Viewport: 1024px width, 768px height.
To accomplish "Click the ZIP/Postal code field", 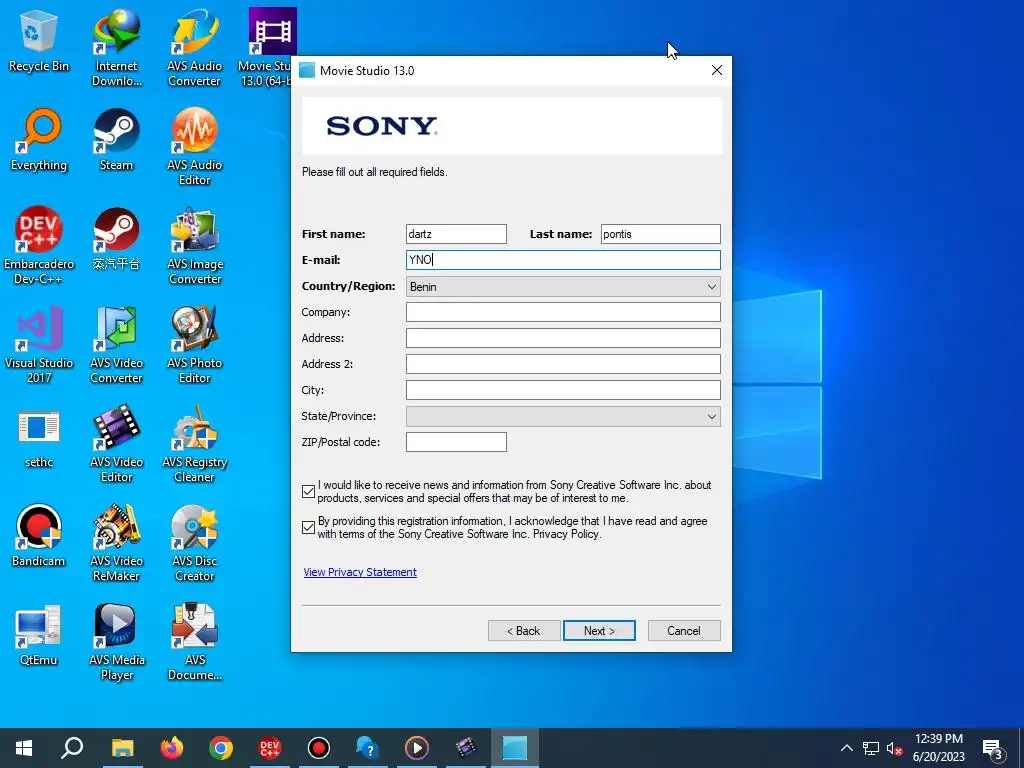I will (456, 442).
